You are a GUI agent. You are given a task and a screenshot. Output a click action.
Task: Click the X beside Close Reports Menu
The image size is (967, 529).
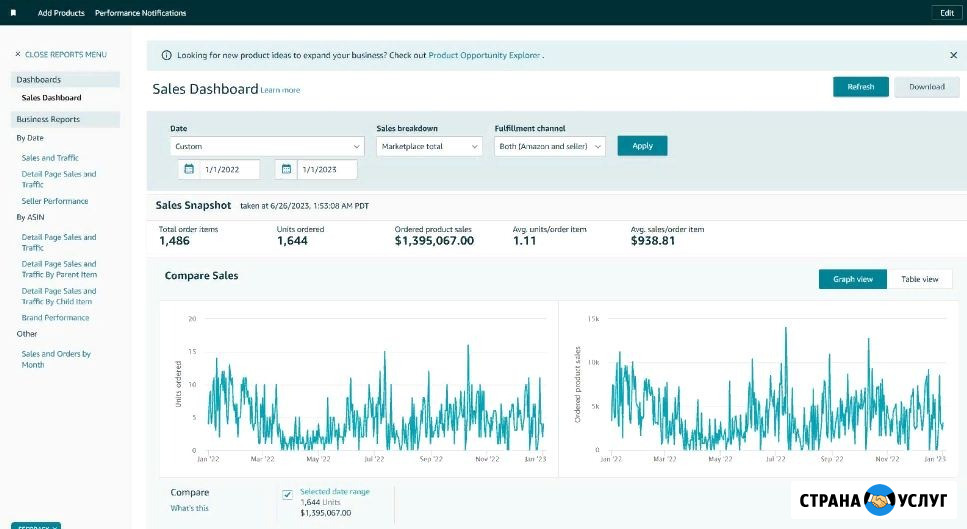[18, 54]
